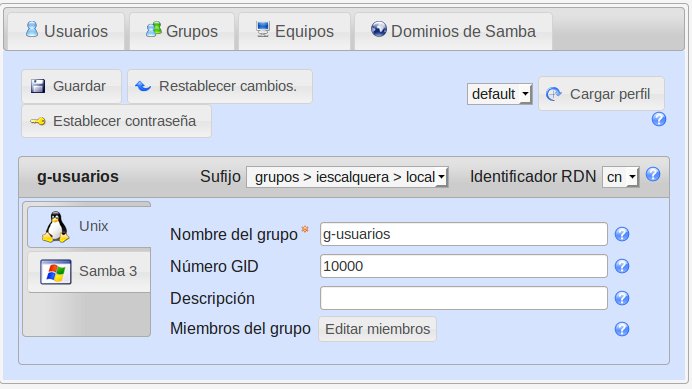Open the Usuarios tab
Screen dimensions: 692x389
[66, 31]
